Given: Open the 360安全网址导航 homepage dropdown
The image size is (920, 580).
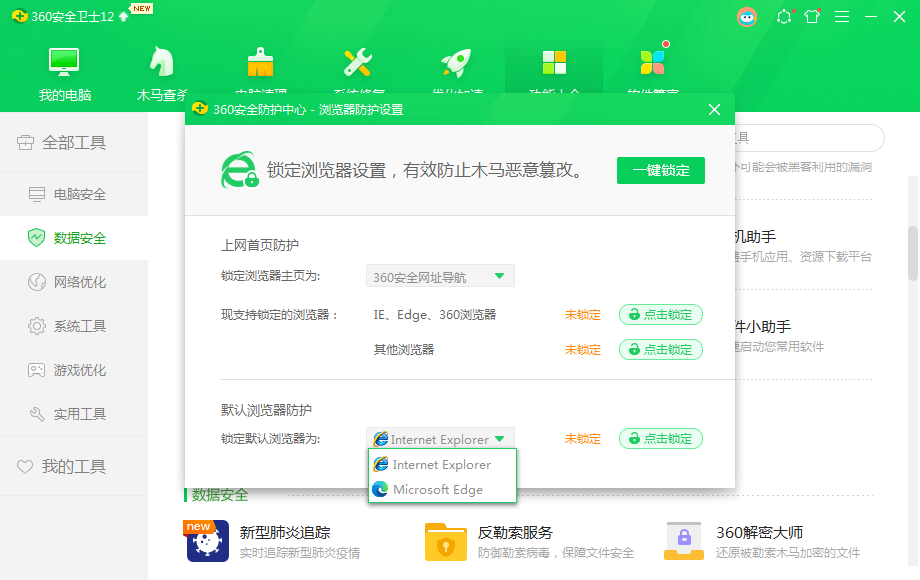Looking at the screenshot, I should click(440, 275).
